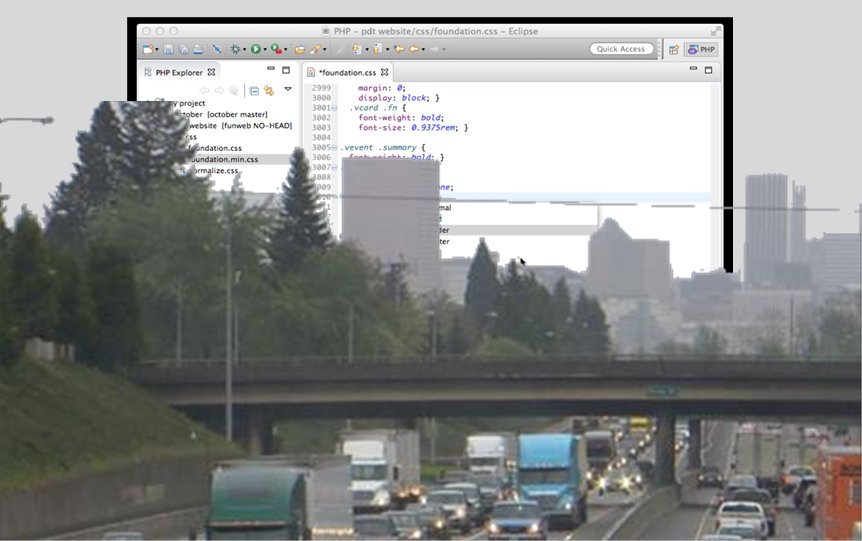862x541 pixels.
Task: Open the Next Annotation dropdown arrow
Action: (367, 49)
